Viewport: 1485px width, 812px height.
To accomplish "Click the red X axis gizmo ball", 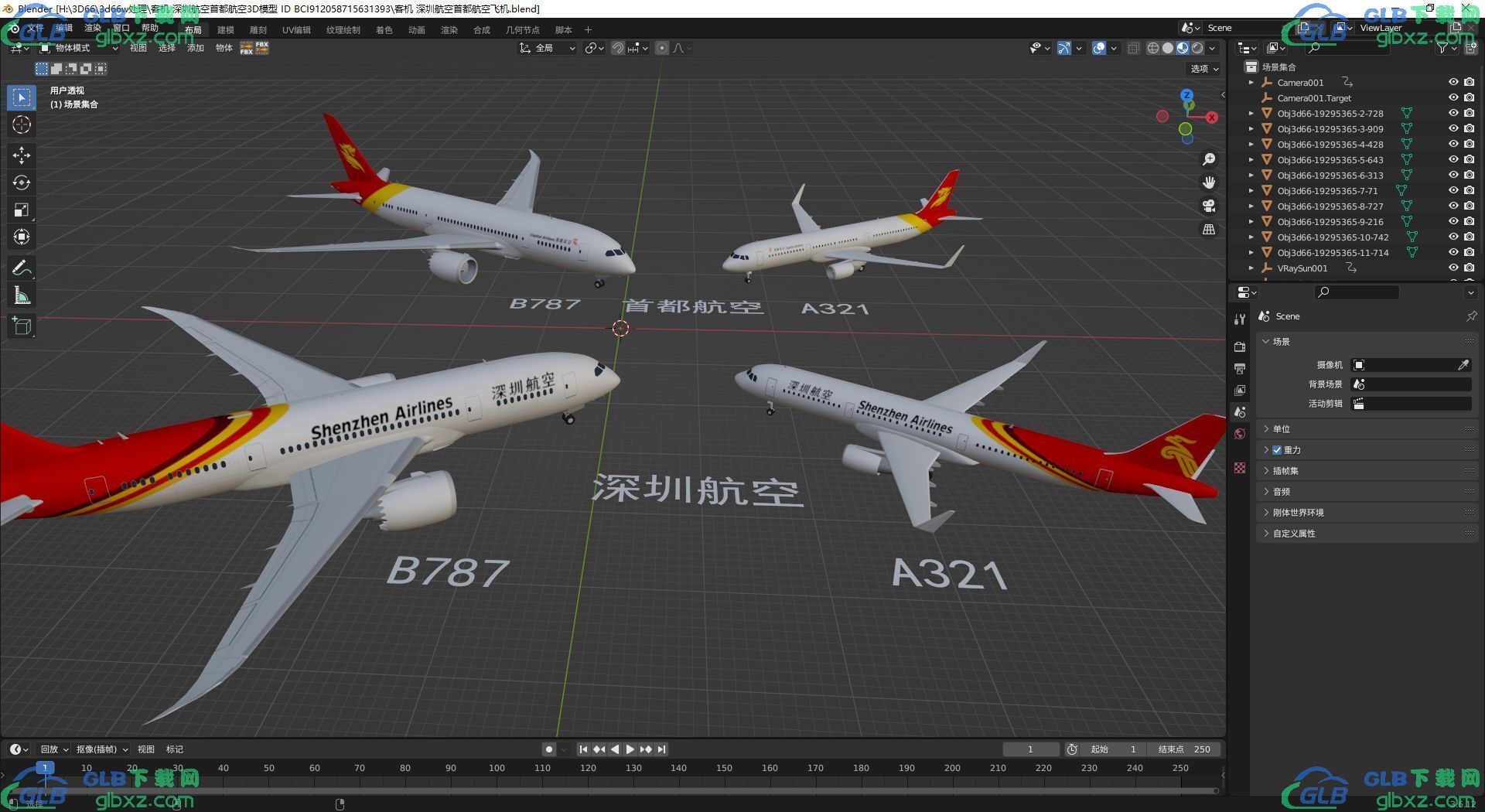I will point(1212,118).
